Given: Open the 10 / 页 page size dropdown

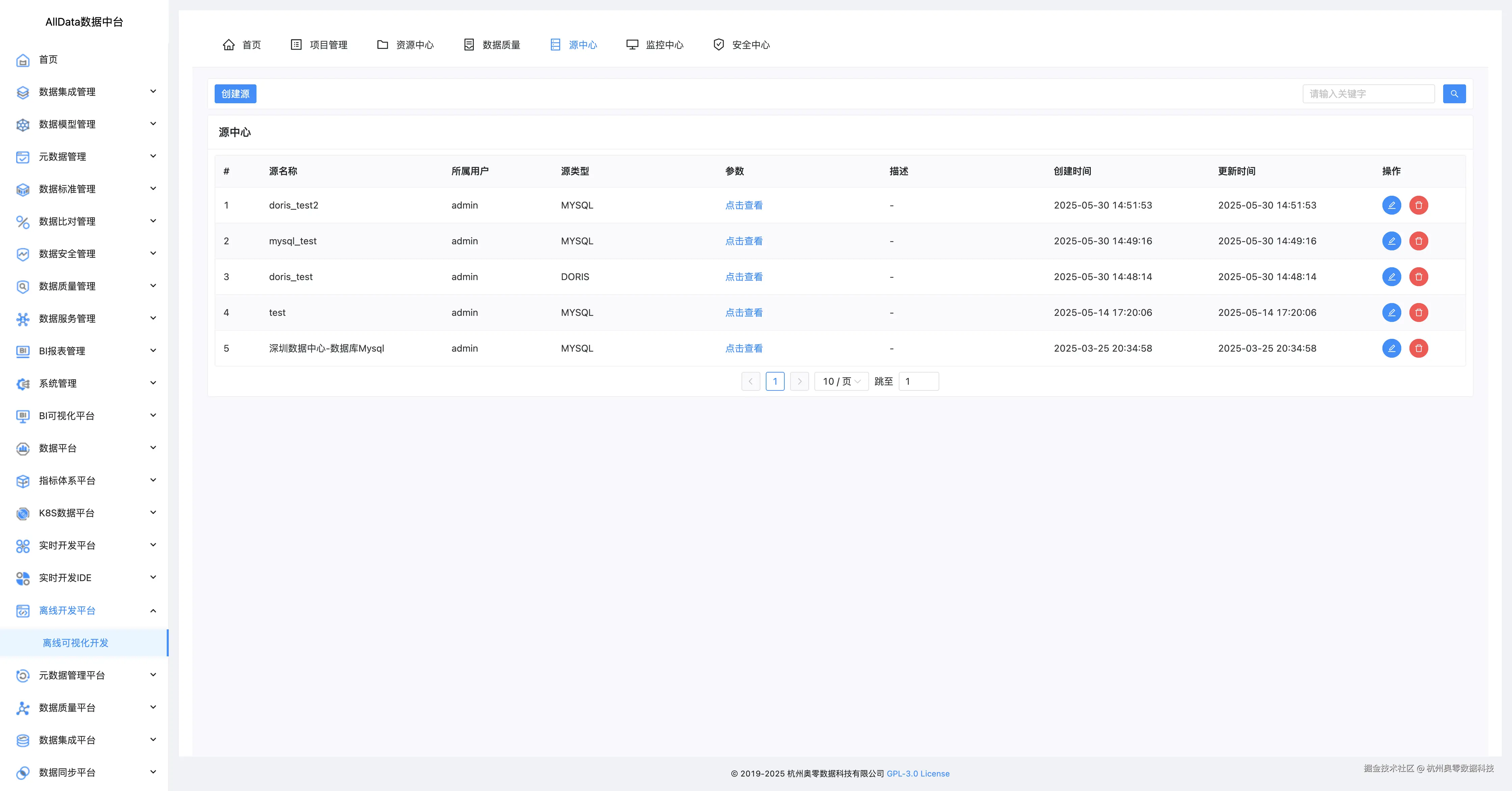Looking at the screenshot, I should click(x=840, y=381).
